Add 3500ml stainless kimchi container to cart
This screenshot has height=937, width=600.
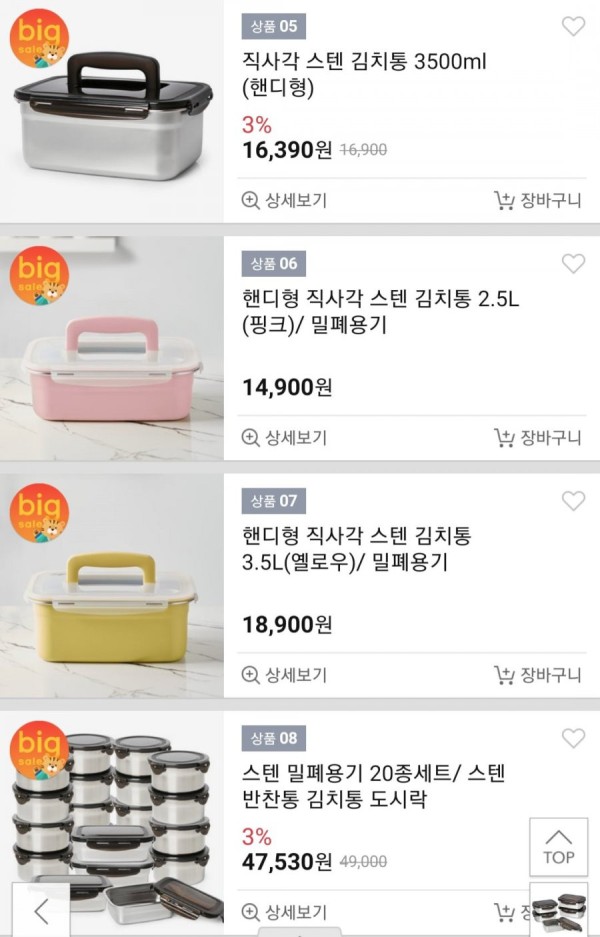click(x=537, y=200)
